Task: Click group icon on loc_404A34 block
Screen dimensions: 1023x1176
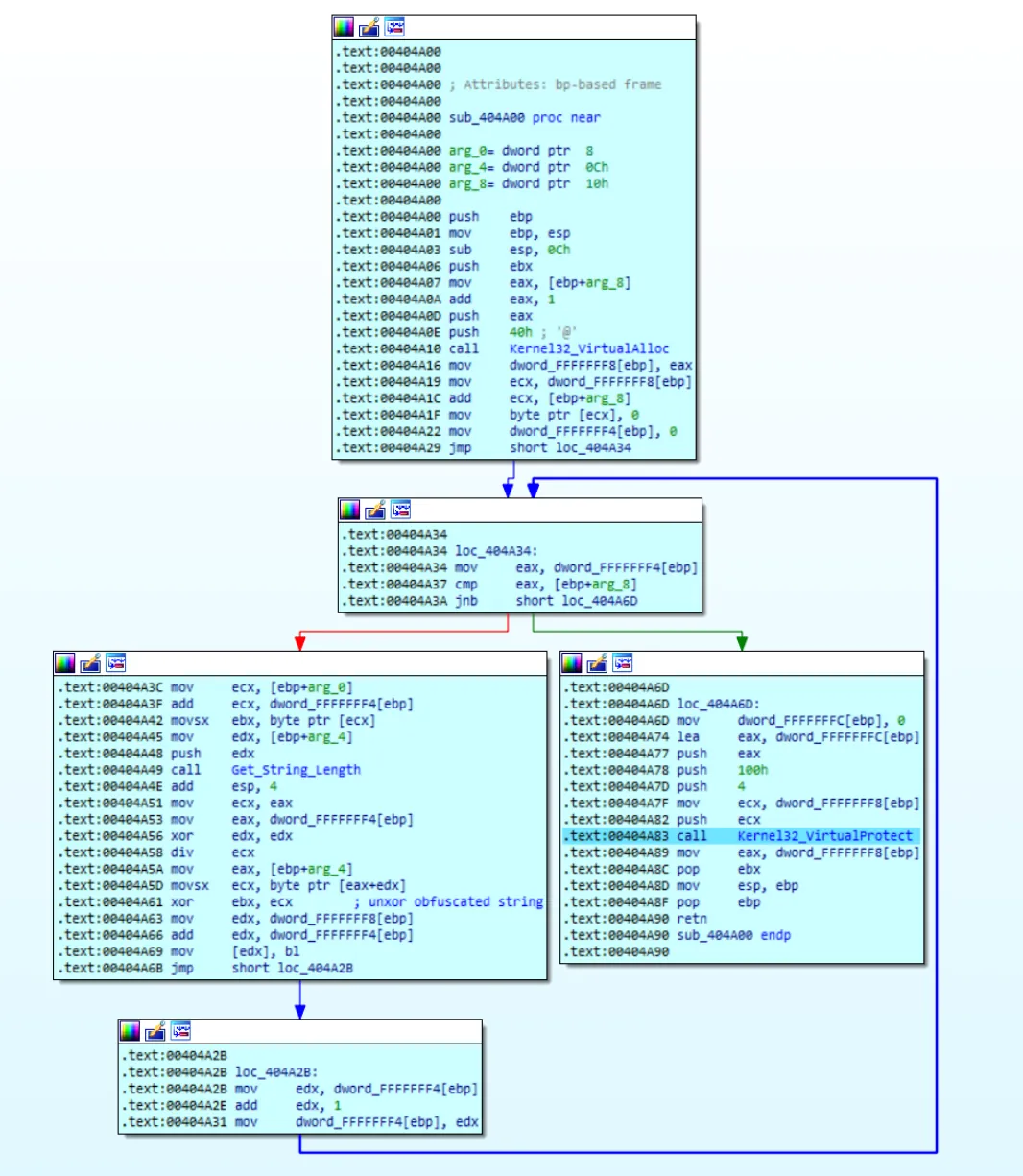Action: [401, 510]
